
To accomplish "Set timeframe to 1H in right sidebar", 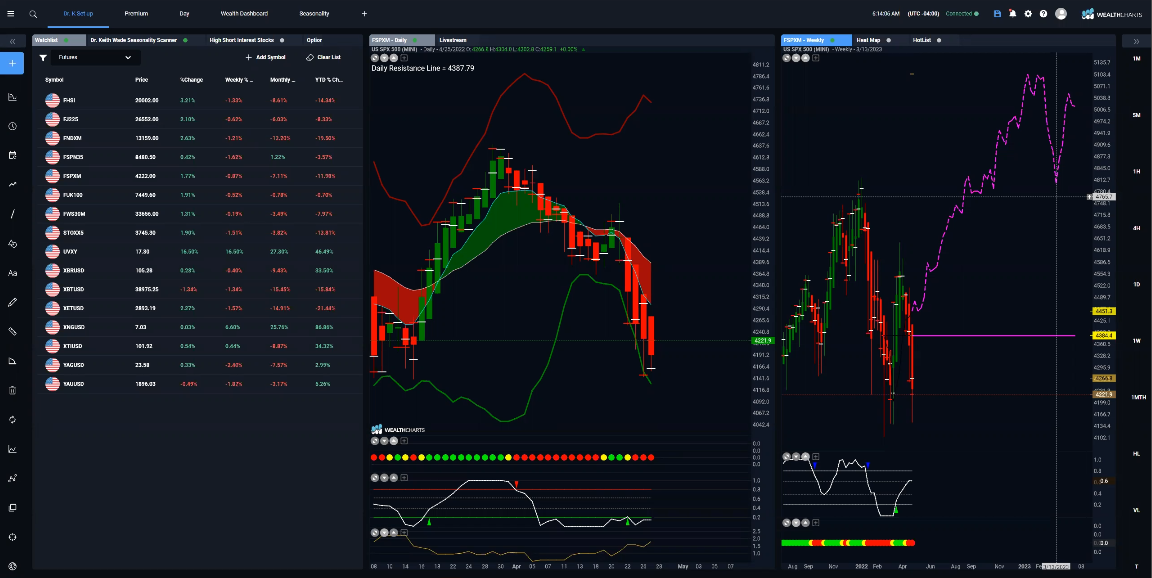I will pyautogui.click(x=1136, y=172).
